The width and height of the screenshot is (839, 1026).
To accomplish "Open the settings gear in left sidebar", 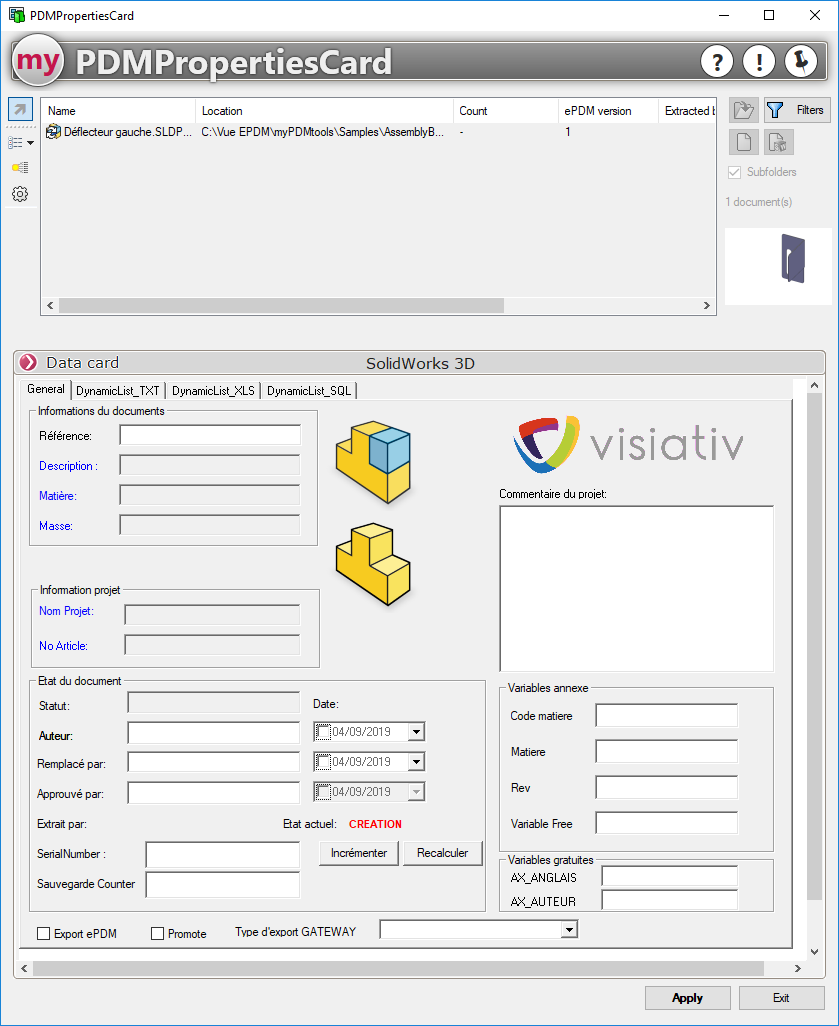I will point(20,194).
